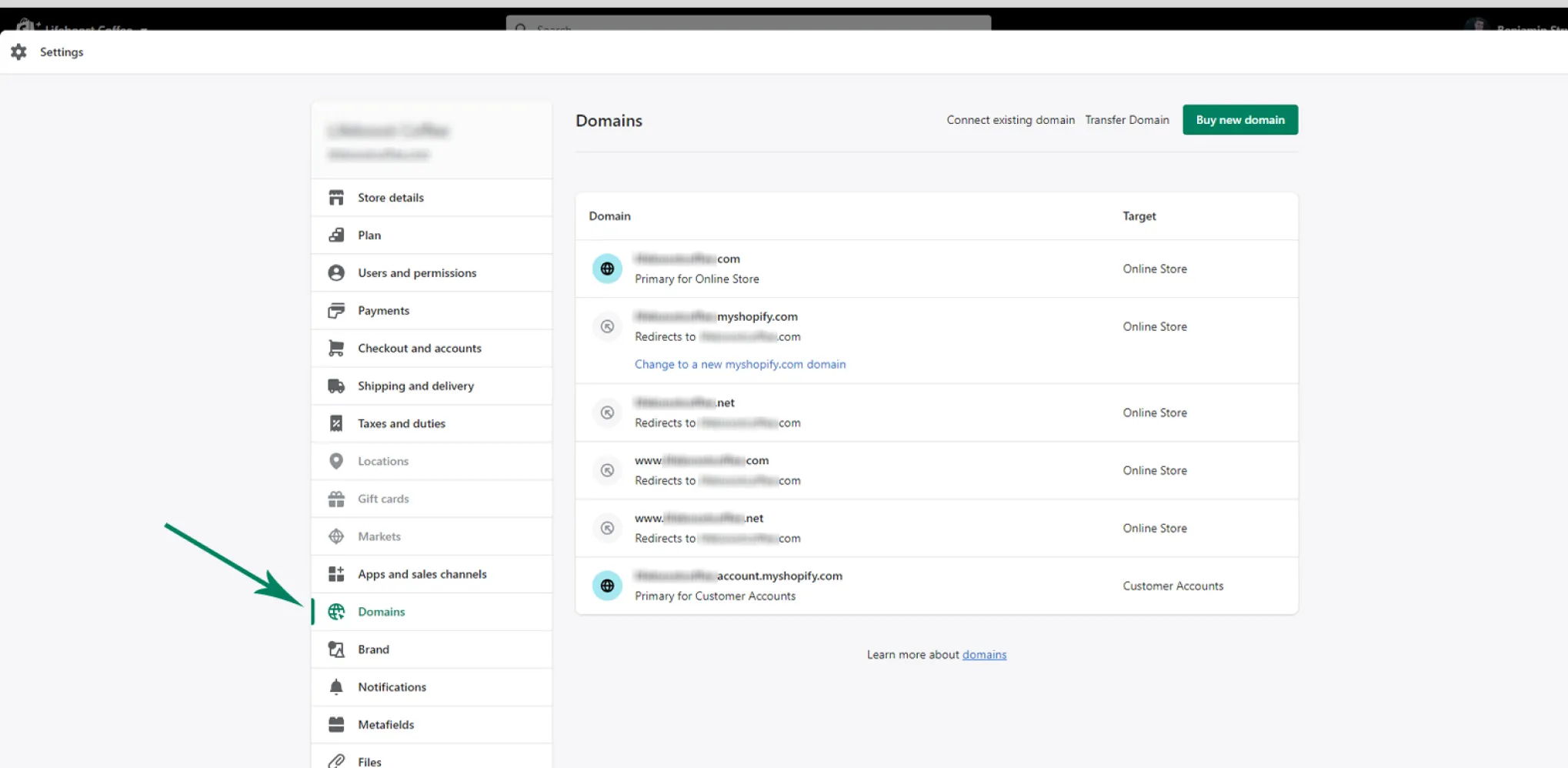Click the Brand icon in sidebar
1568x768 pixels.
[x=336, y=649]
